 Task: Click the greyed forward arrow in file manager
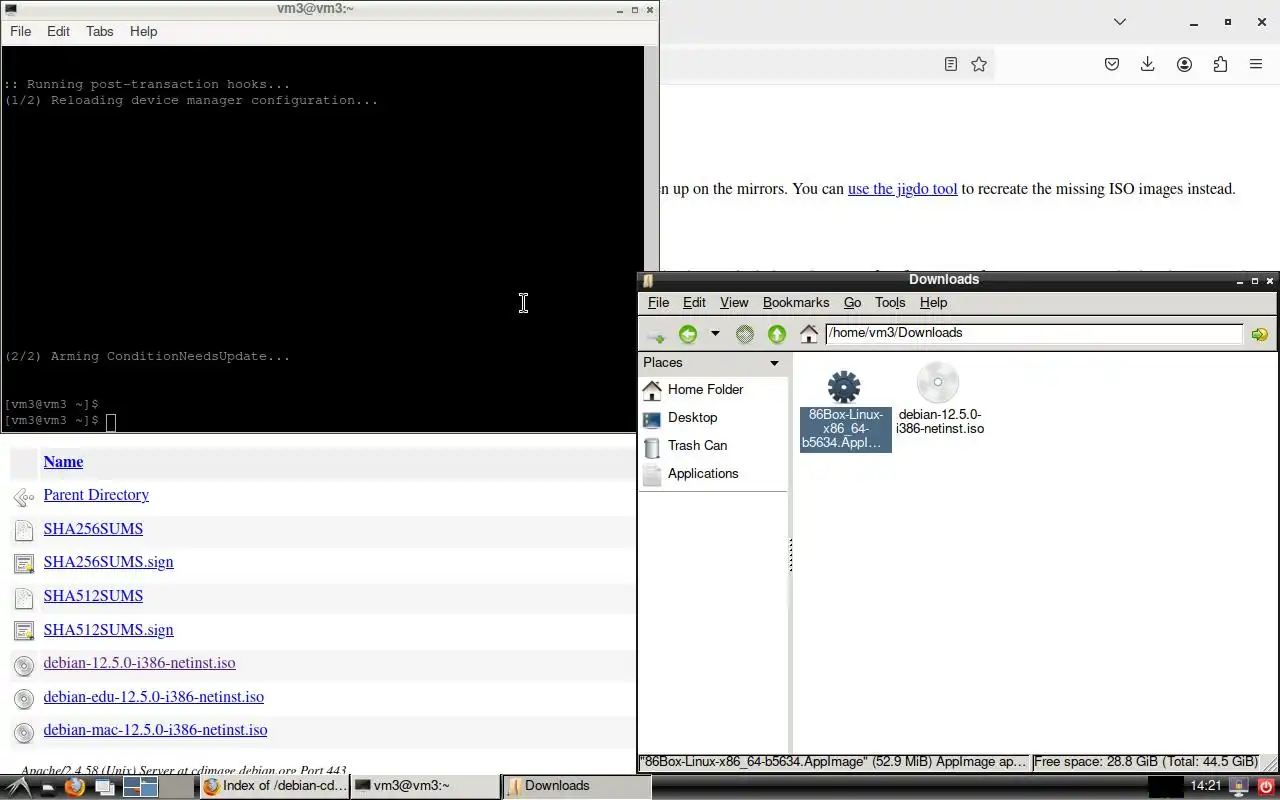pos(745,334)
